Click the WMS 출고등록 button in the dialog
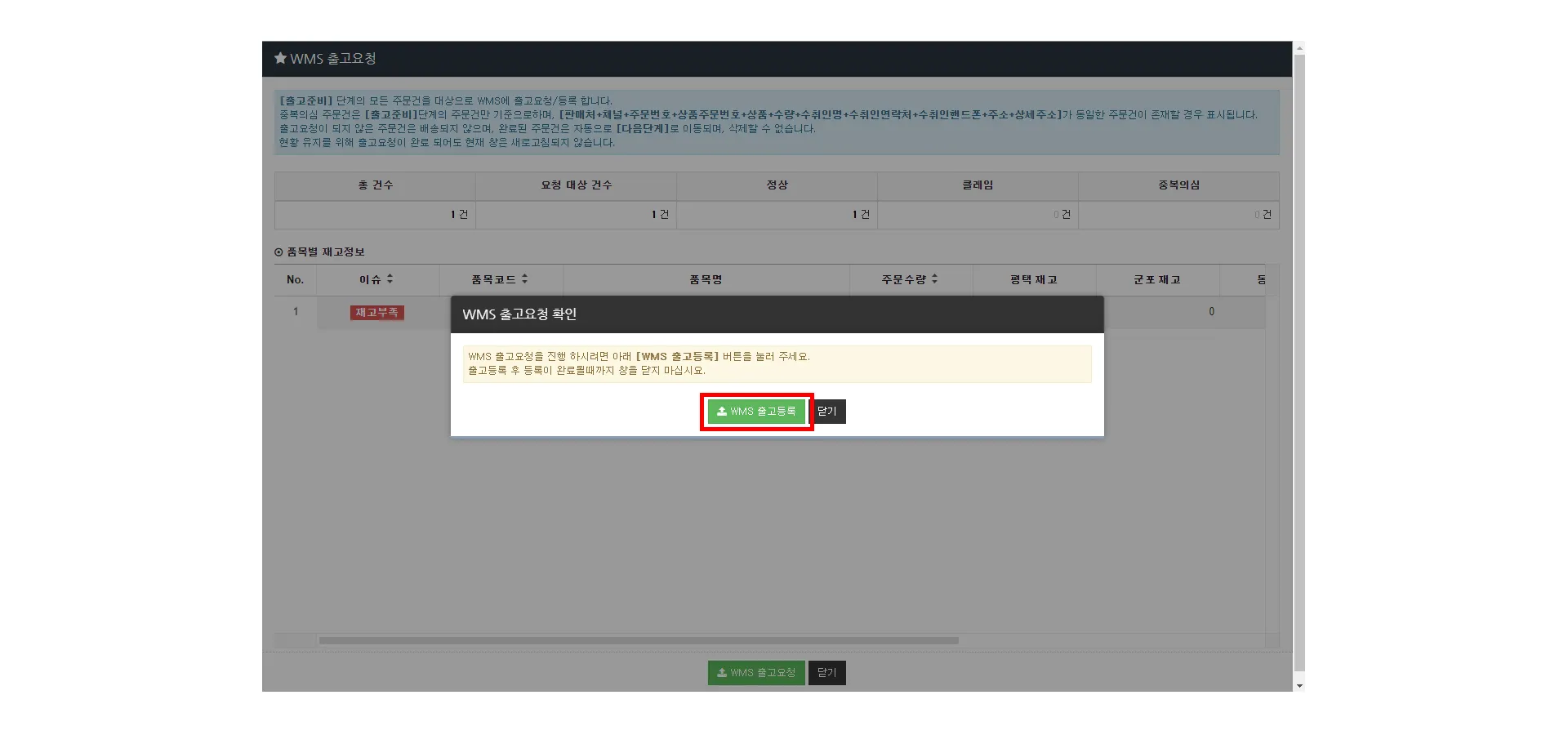 (756, 412)
